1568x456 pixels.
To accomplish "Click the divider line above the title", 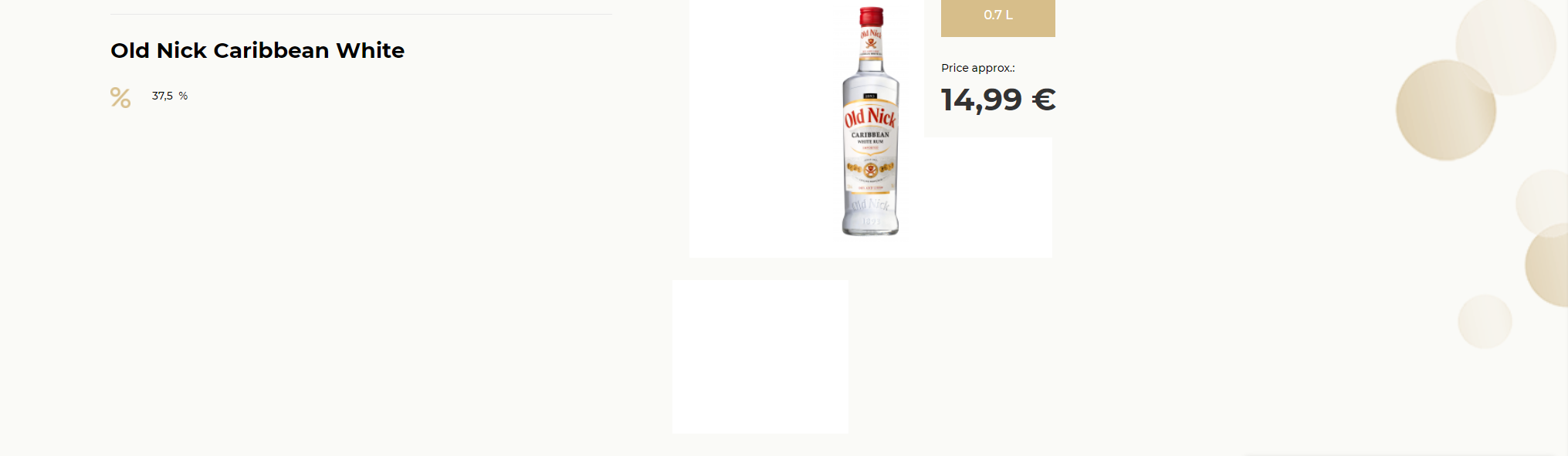I will pos(361,14).
